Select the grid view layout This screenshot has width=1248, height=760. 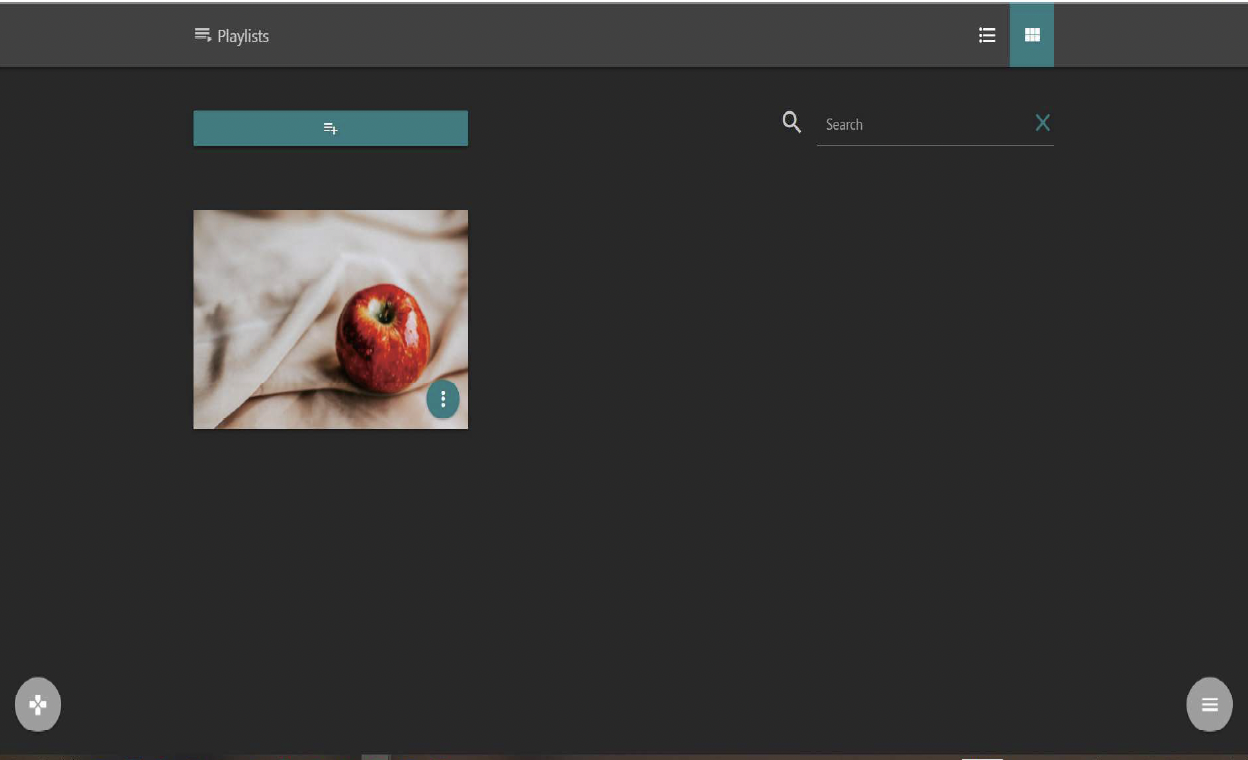pos(1032,36)
